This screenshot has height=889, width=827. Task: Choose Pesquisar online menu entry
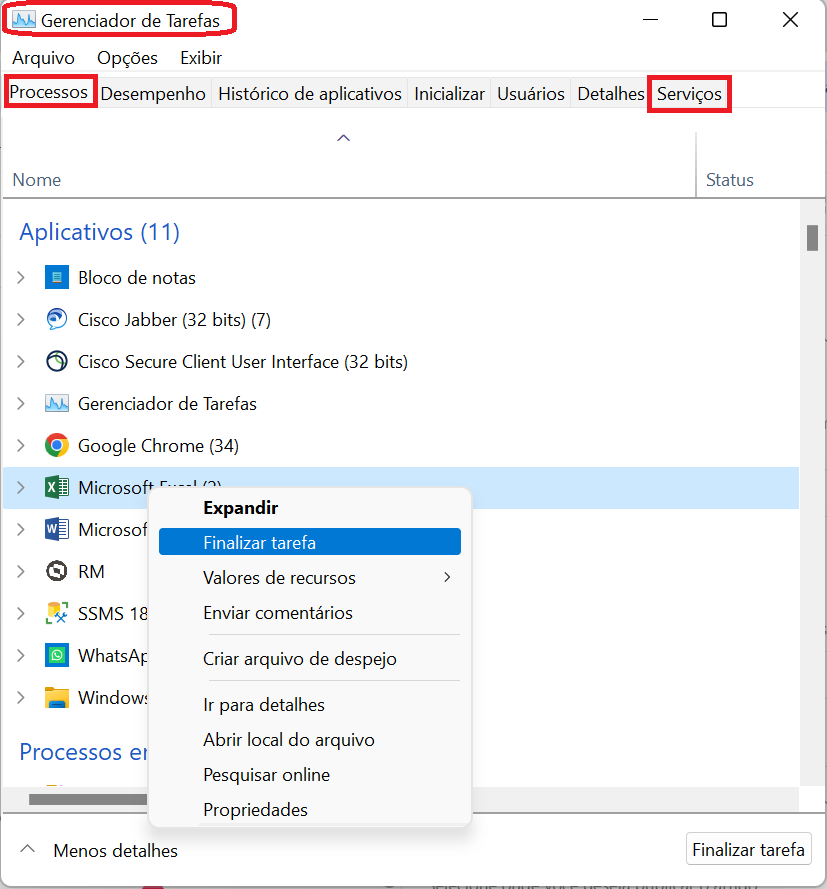click(x=309, y=774)
